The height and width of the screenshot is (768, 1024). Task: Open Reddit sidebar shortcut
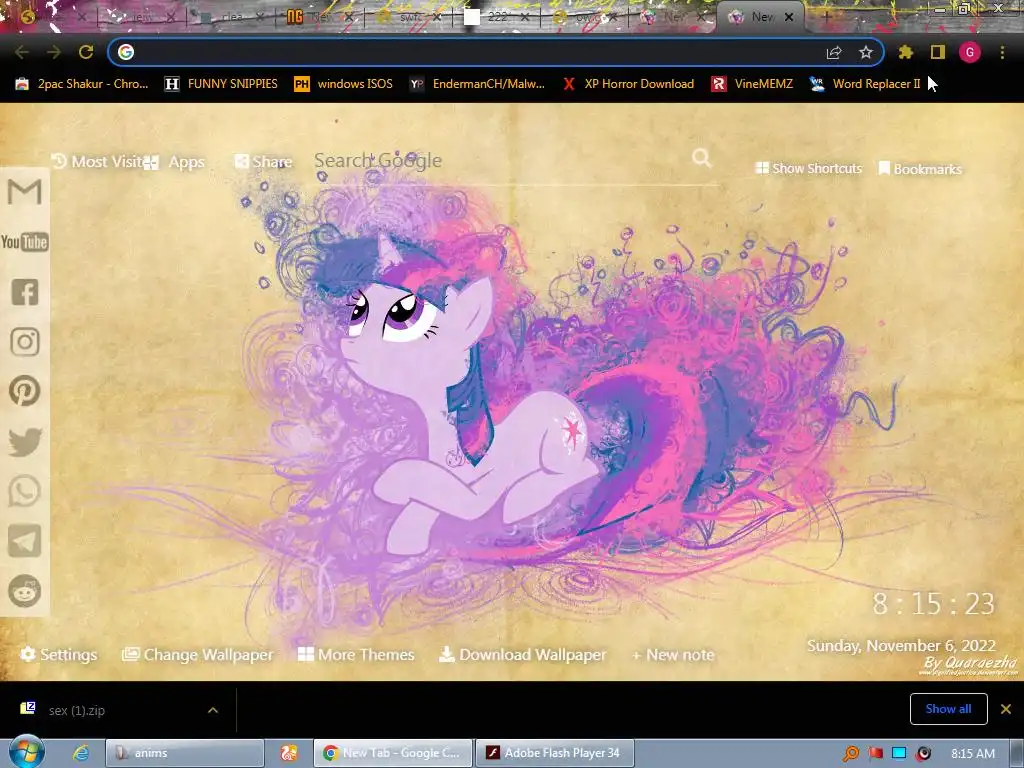[x=25, y=591]
